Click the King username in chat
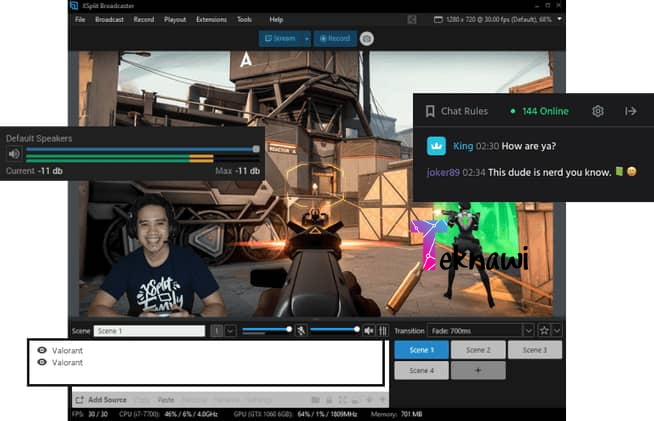654x421 pixels. pos(463,146)
